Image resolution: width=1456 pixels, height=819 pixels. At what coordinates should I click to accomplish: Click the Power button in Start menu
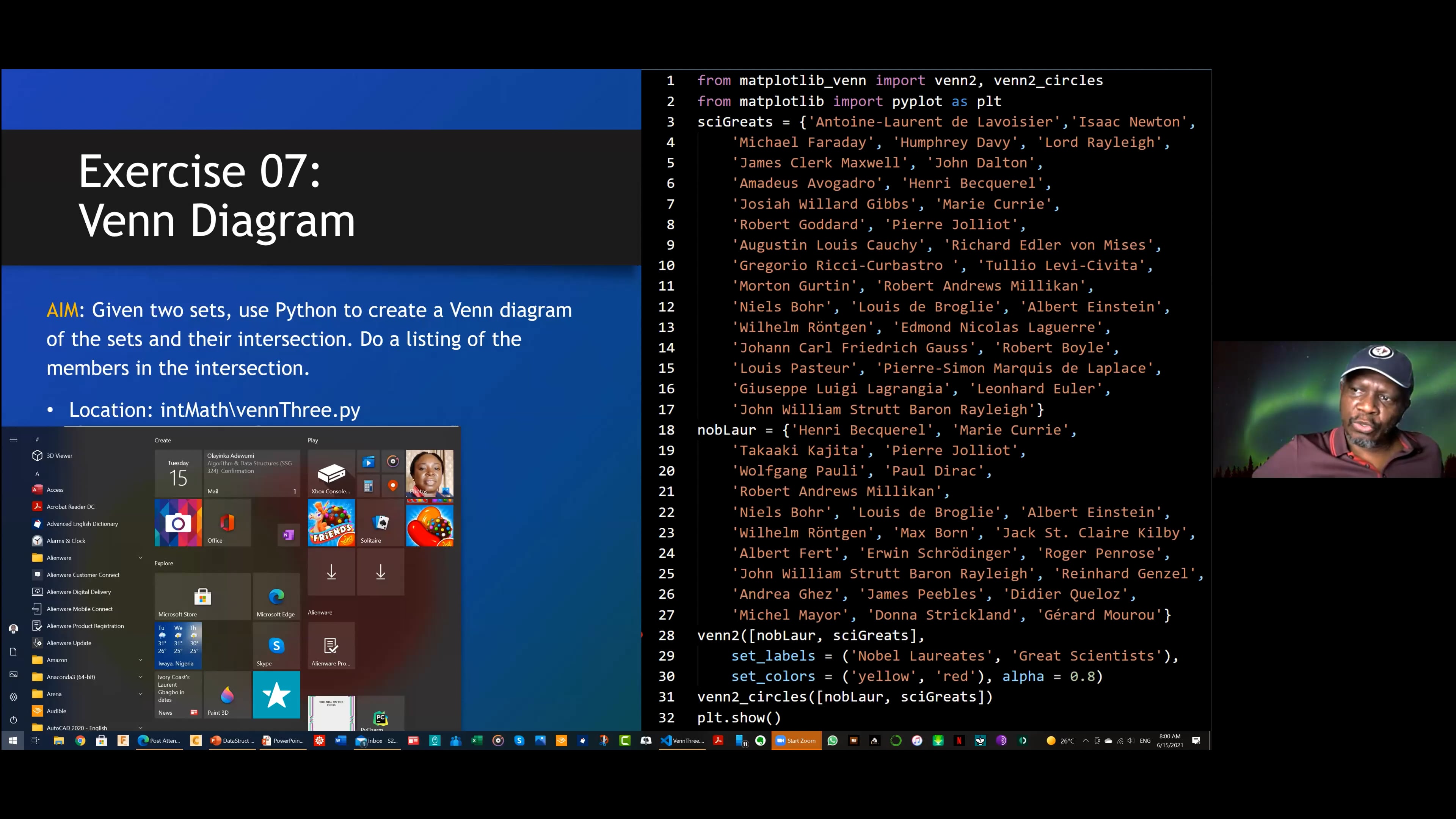point(13,720)
